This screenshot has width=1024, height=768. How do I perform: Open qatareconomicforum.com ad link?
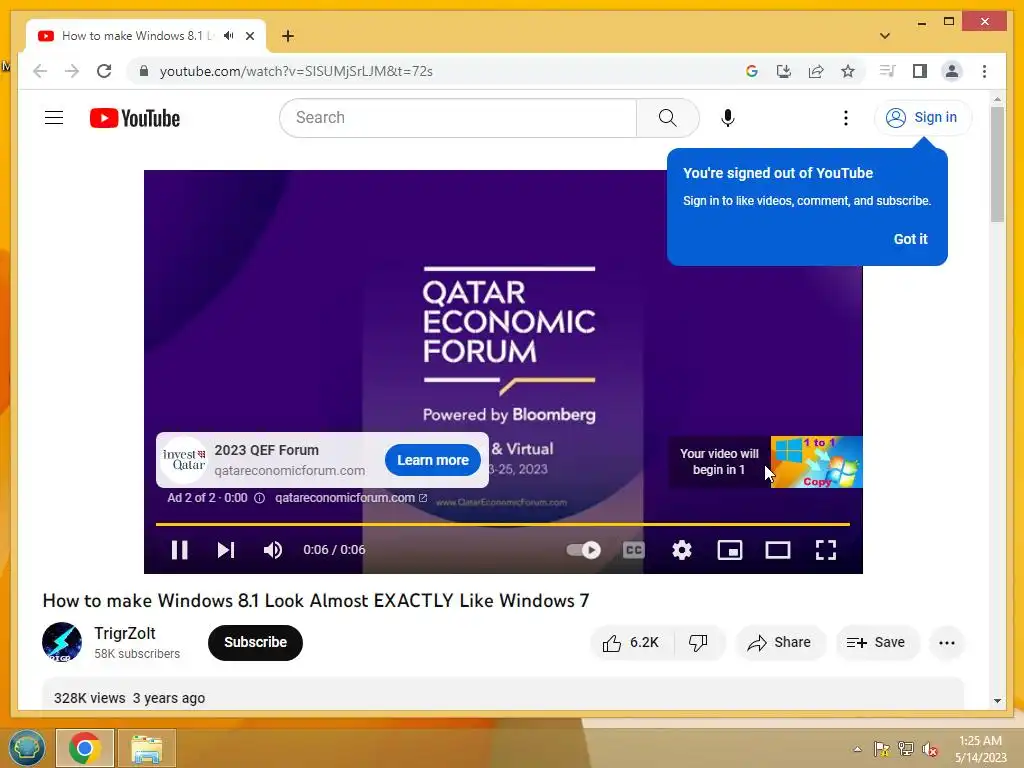[x=351, y=498]
